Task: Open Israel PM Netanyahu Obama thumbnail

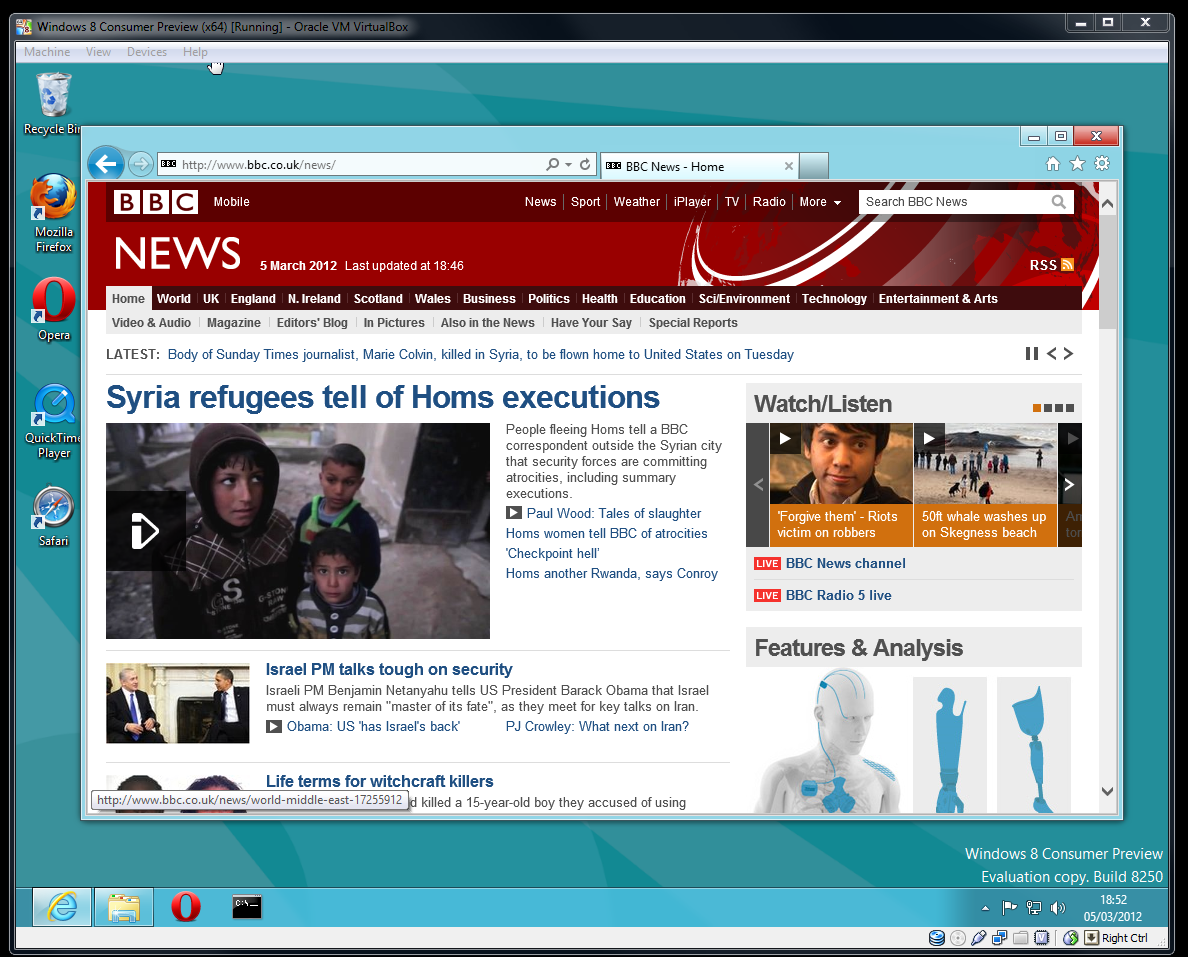Action: pos(177,703)
